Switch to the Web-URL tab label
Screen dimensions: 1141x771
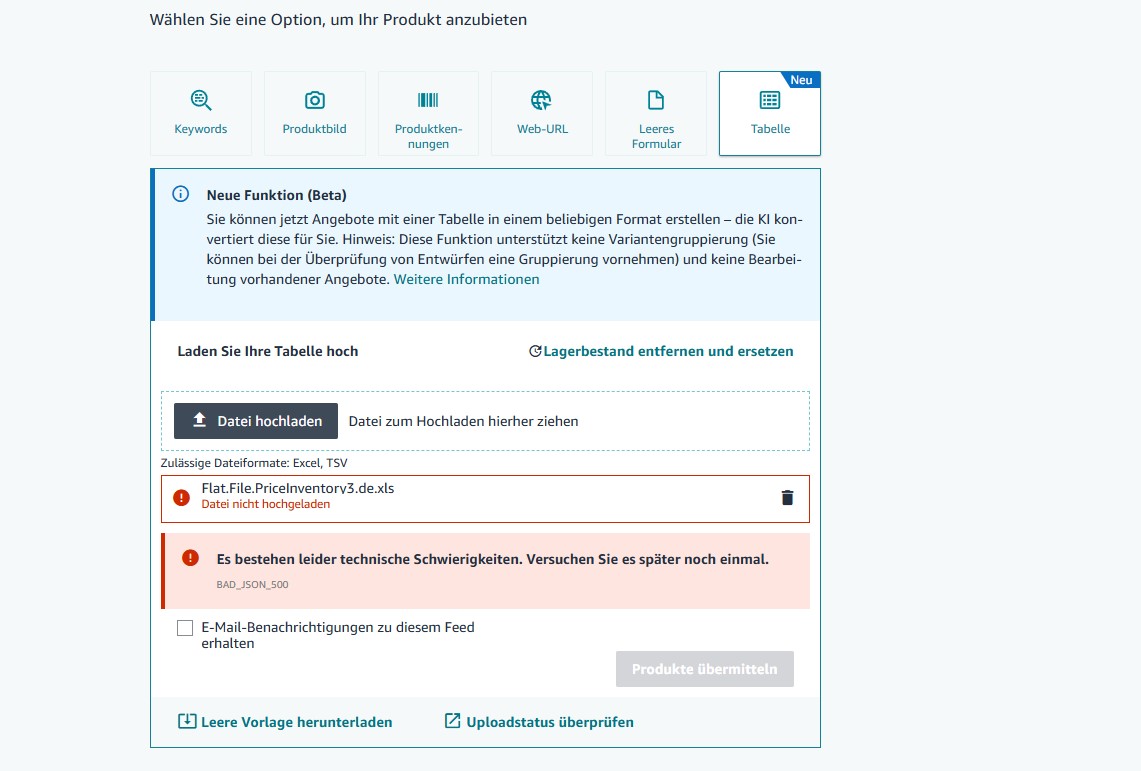pos(542,129)
